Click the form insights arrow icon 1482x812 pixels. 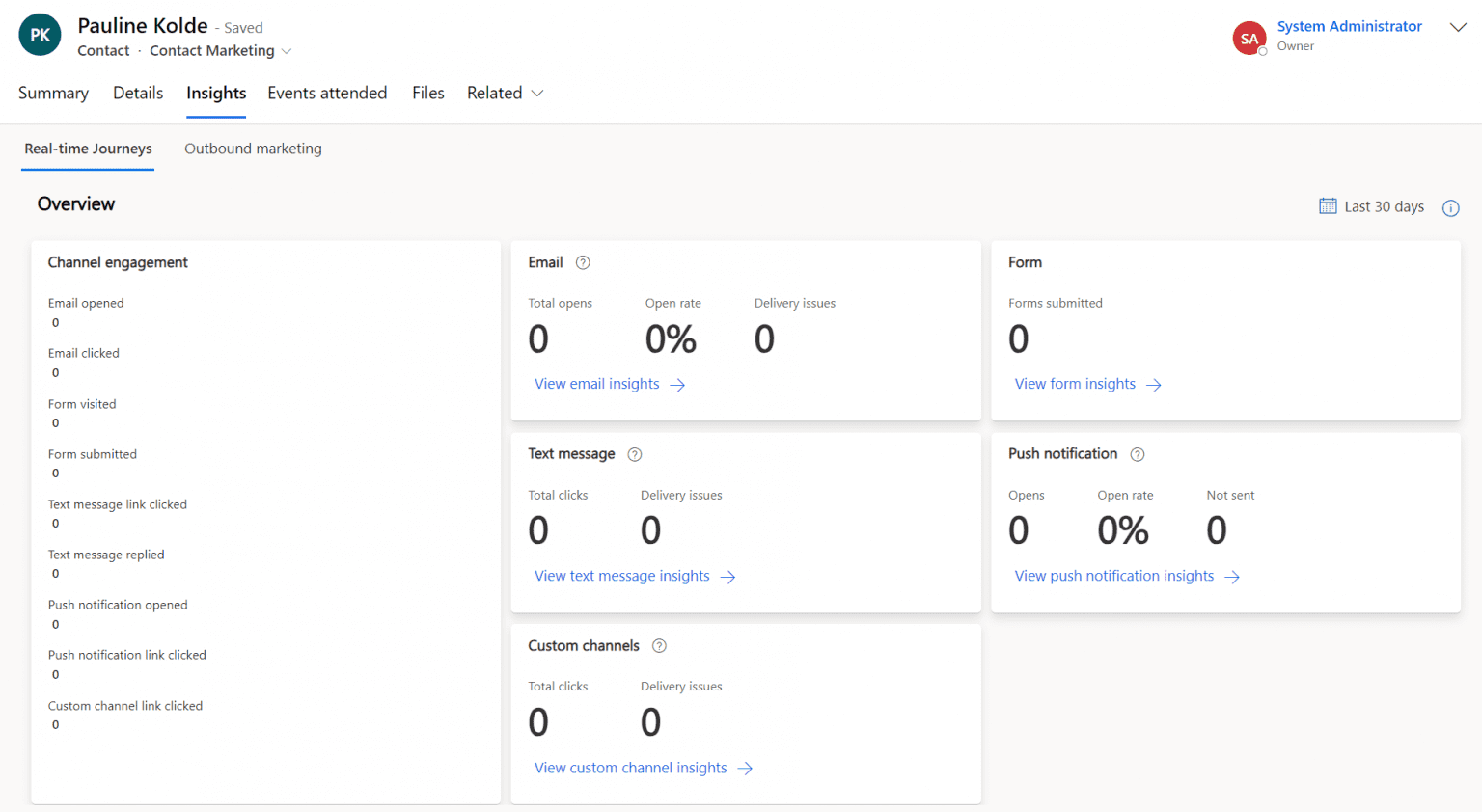click(1154, 384)
